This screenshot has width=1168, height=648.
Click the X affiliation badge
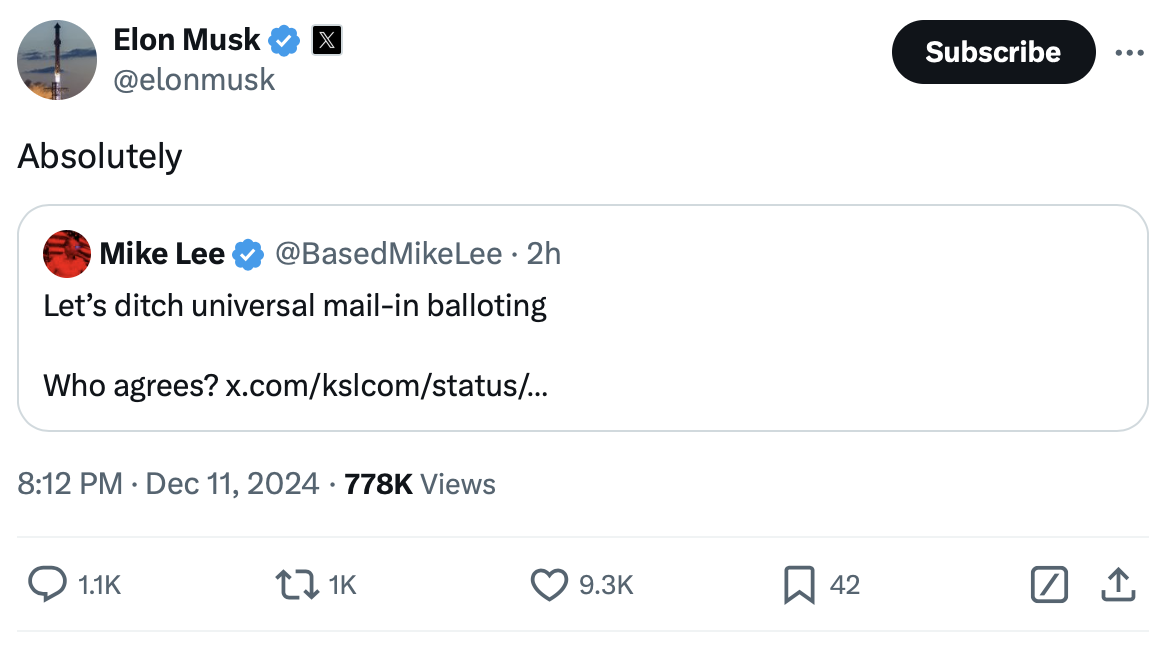click(x=327, y=41)
